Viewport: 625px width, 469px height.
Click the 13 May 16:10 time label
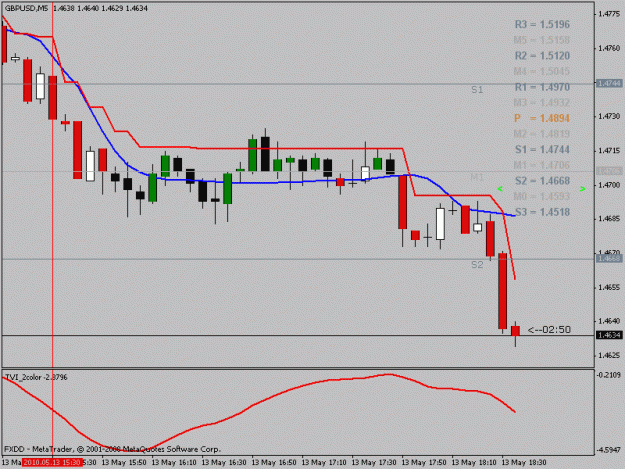tap(174, 463)
